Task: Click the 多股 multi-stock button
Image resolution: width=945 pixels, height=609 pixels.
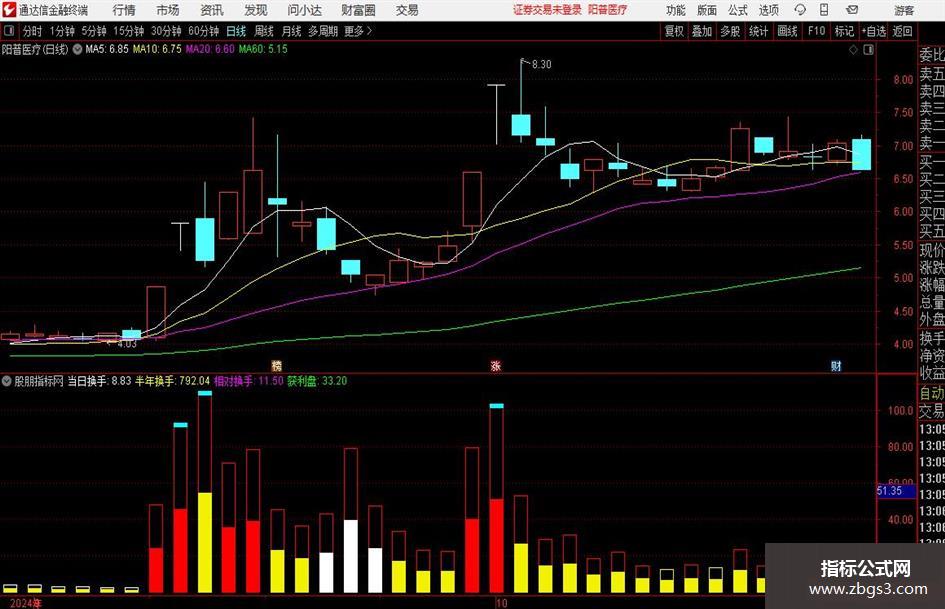Action: 730,31
